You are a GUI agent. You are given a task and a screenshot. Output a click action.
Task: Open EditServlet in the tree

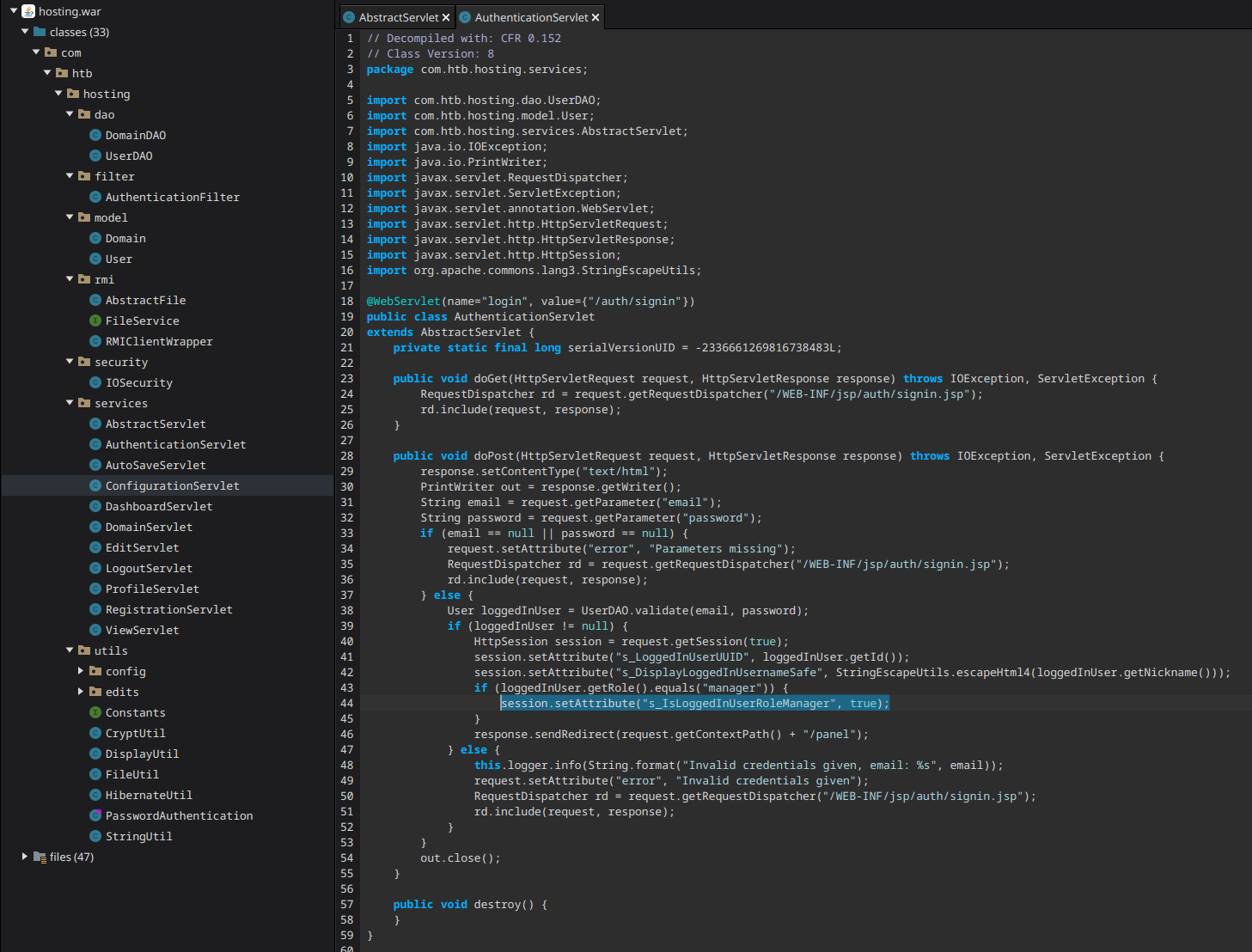point(143,547)
